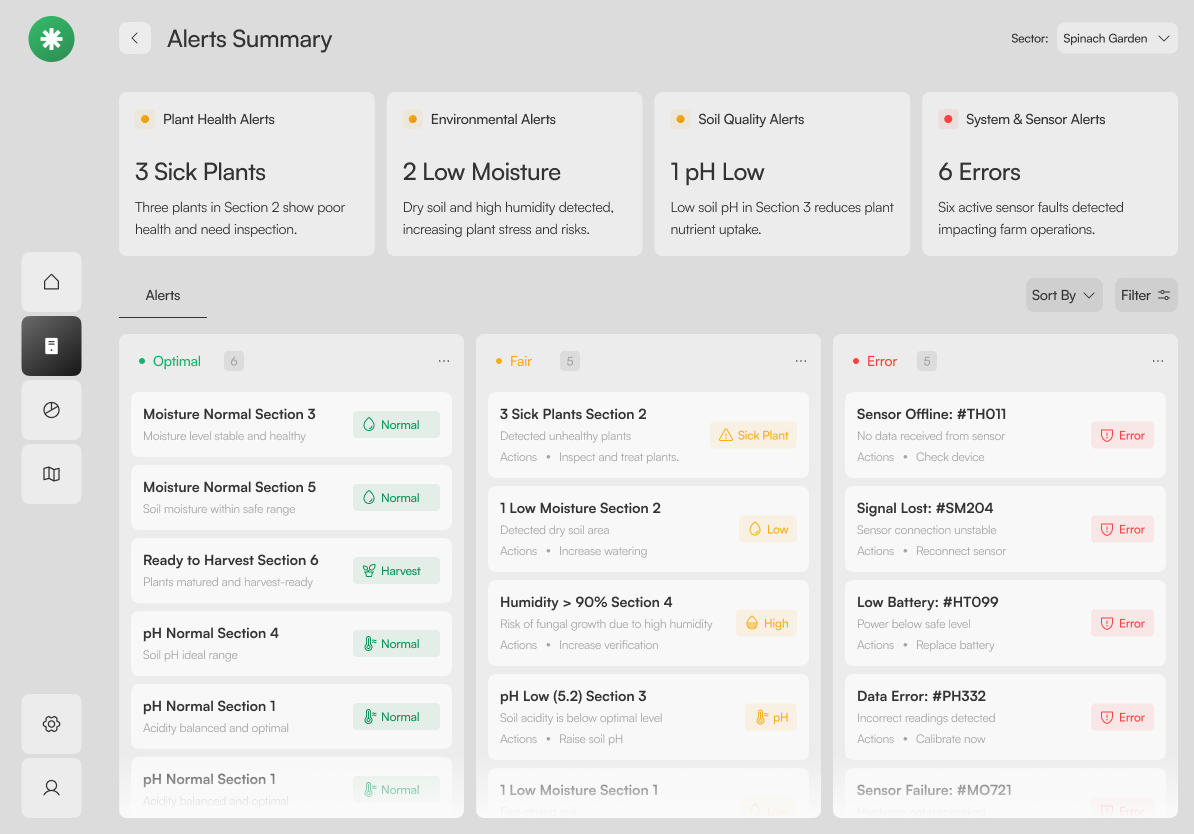Click Error badge on Sensor Offline #TH011
This screenshot has width=1194, height=834.
click(x=1122, y=435)
